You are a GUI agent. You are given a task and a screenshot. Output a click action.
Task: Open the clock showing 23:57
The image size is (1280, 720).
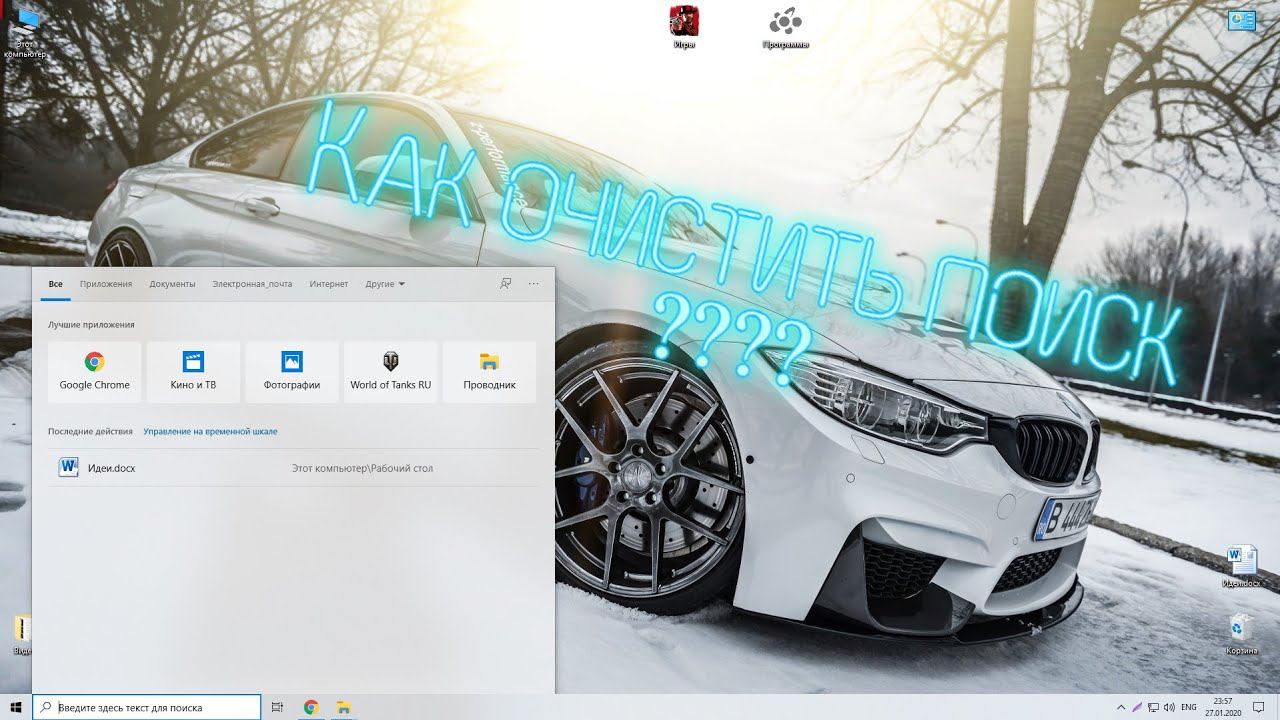[1222, 707]
